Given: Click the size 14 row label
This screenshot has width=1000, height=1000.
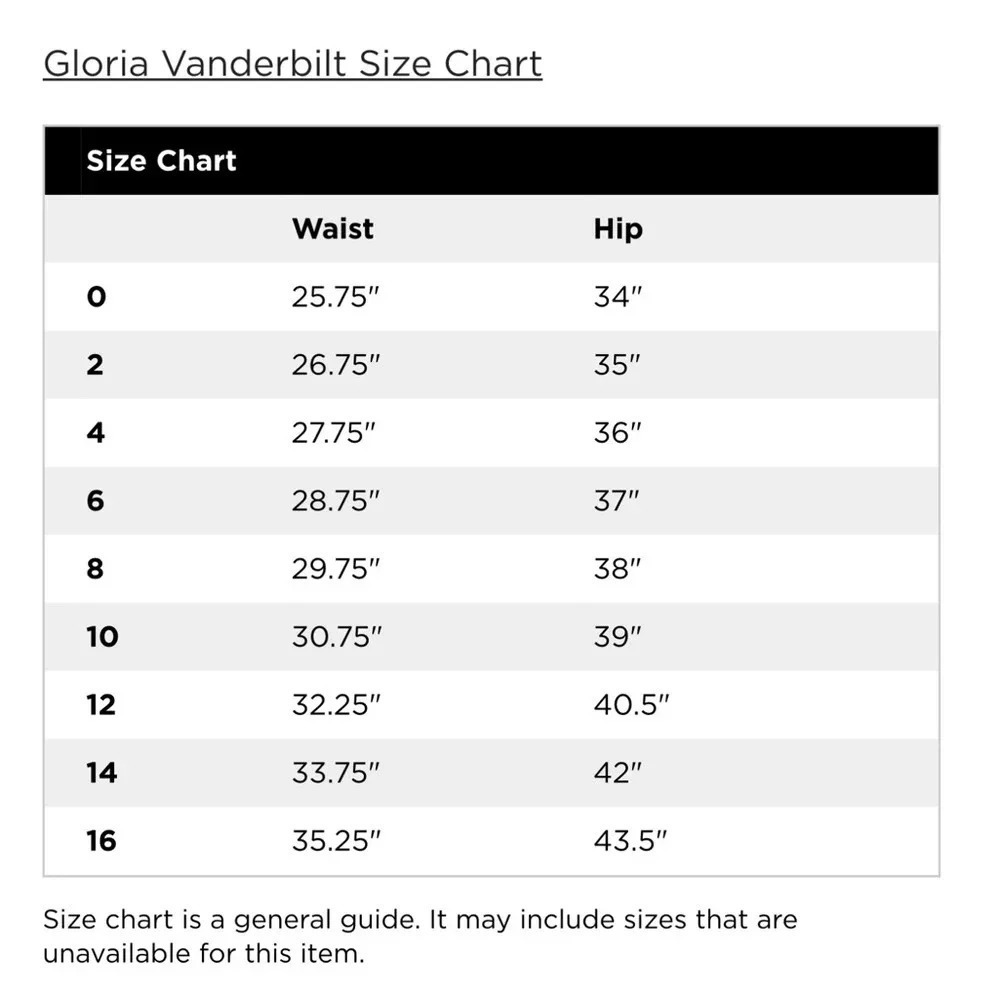Looking at the screenshot, I should click(x=102, y=773).
